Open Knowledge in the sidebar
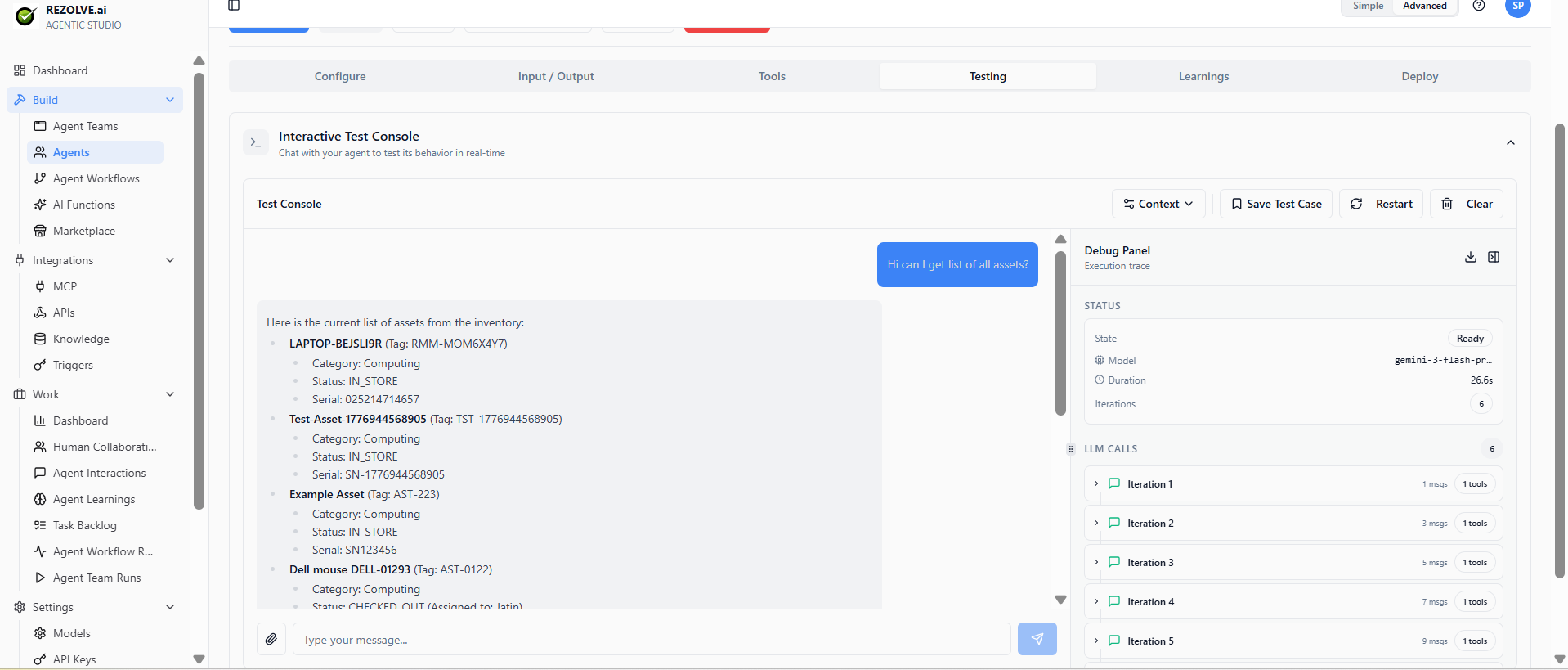Image resolution: width=1568 pixels, height=670 pixels. pos(81,339)
